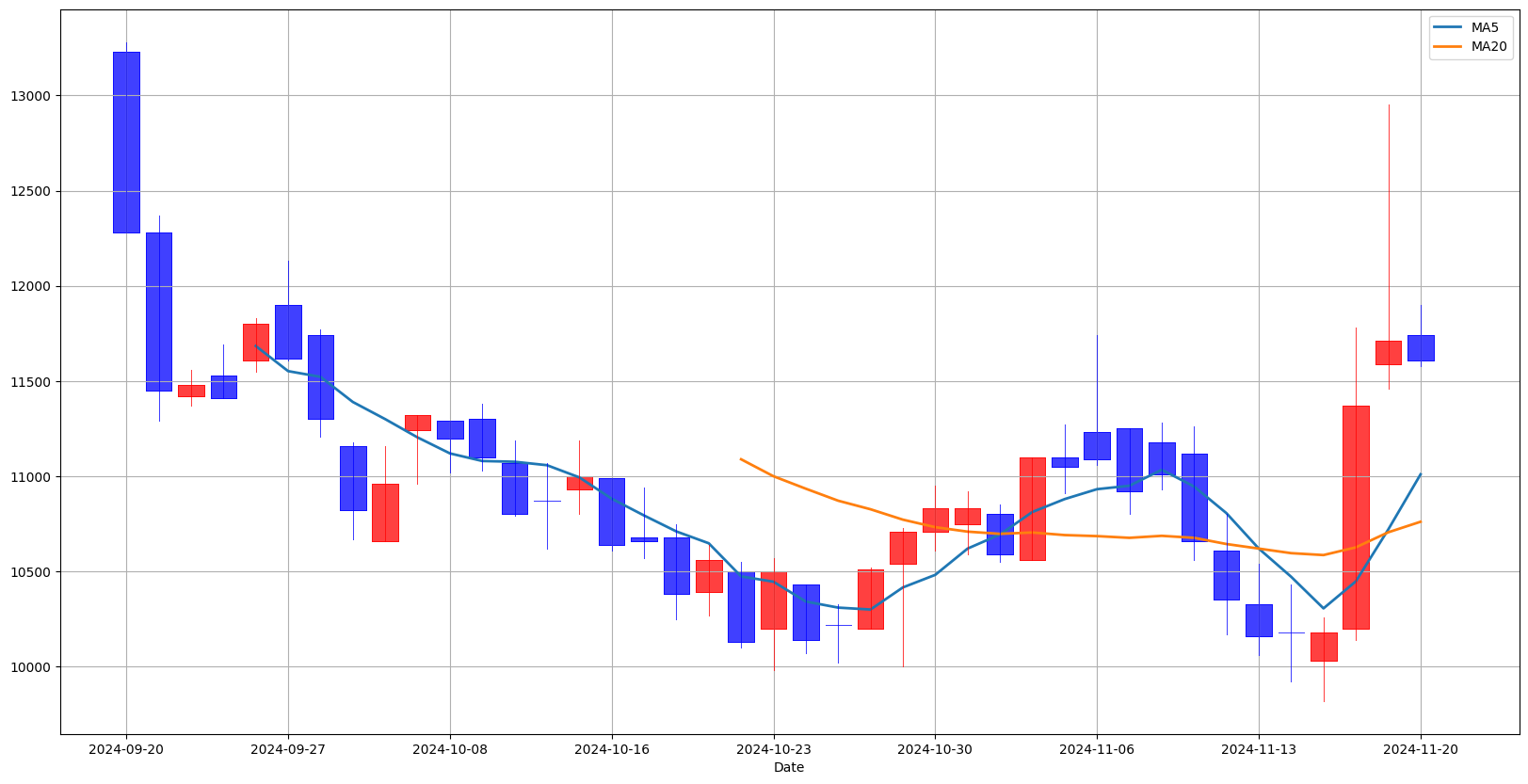Click the blue MA5 legend line sample

click(1449, 28)
